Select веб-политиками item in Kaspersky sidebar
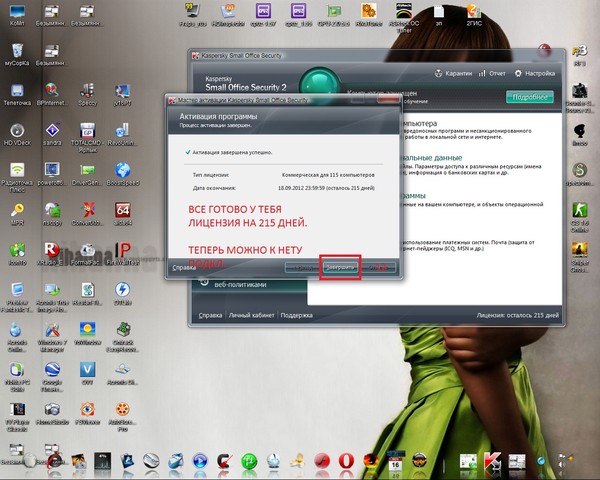This screenshot has width=600, height=480. coord(240,285)
